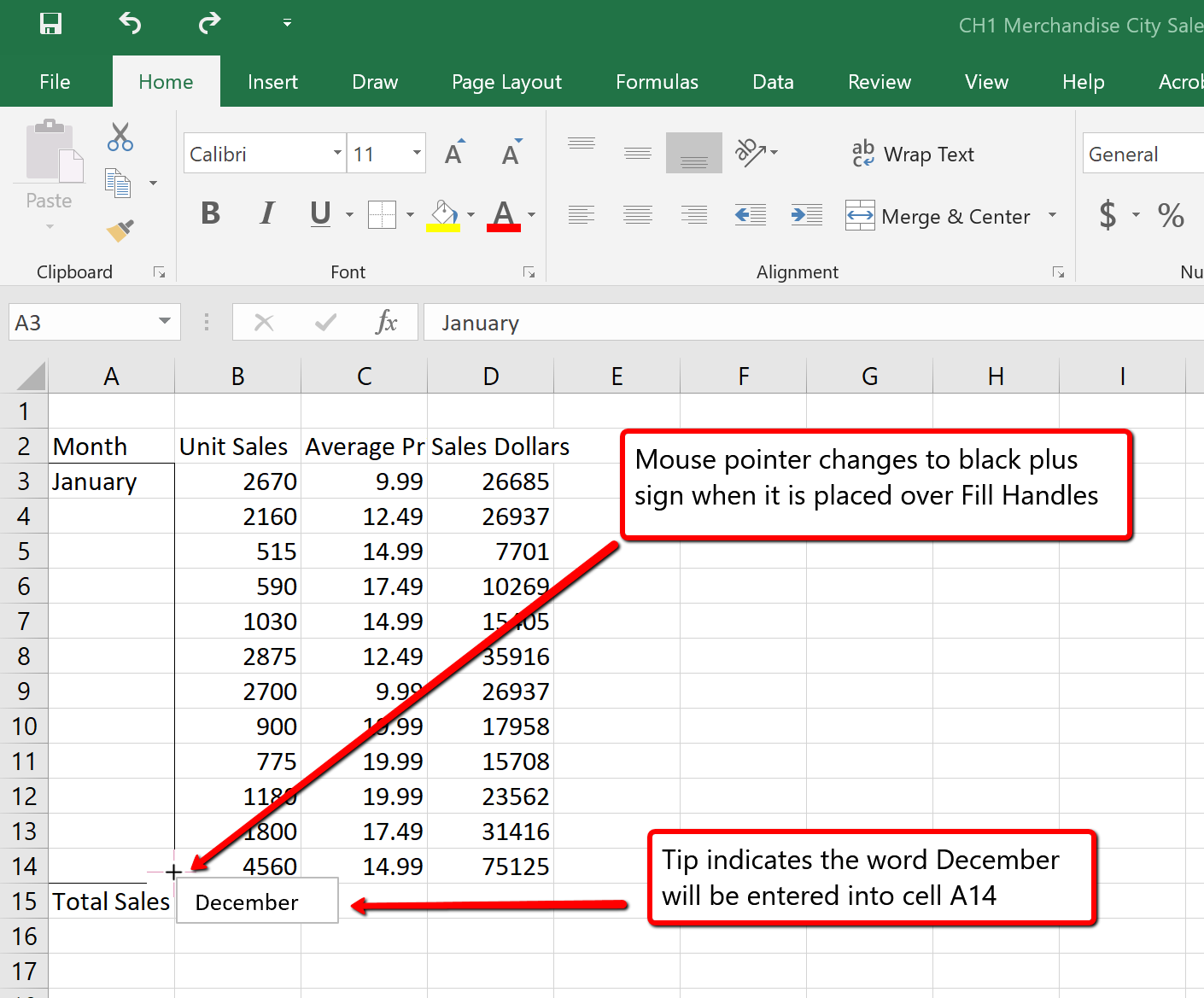The image size is (1204, 998).
Task: Toggle Middle Align
Action: tap(638, 153)
